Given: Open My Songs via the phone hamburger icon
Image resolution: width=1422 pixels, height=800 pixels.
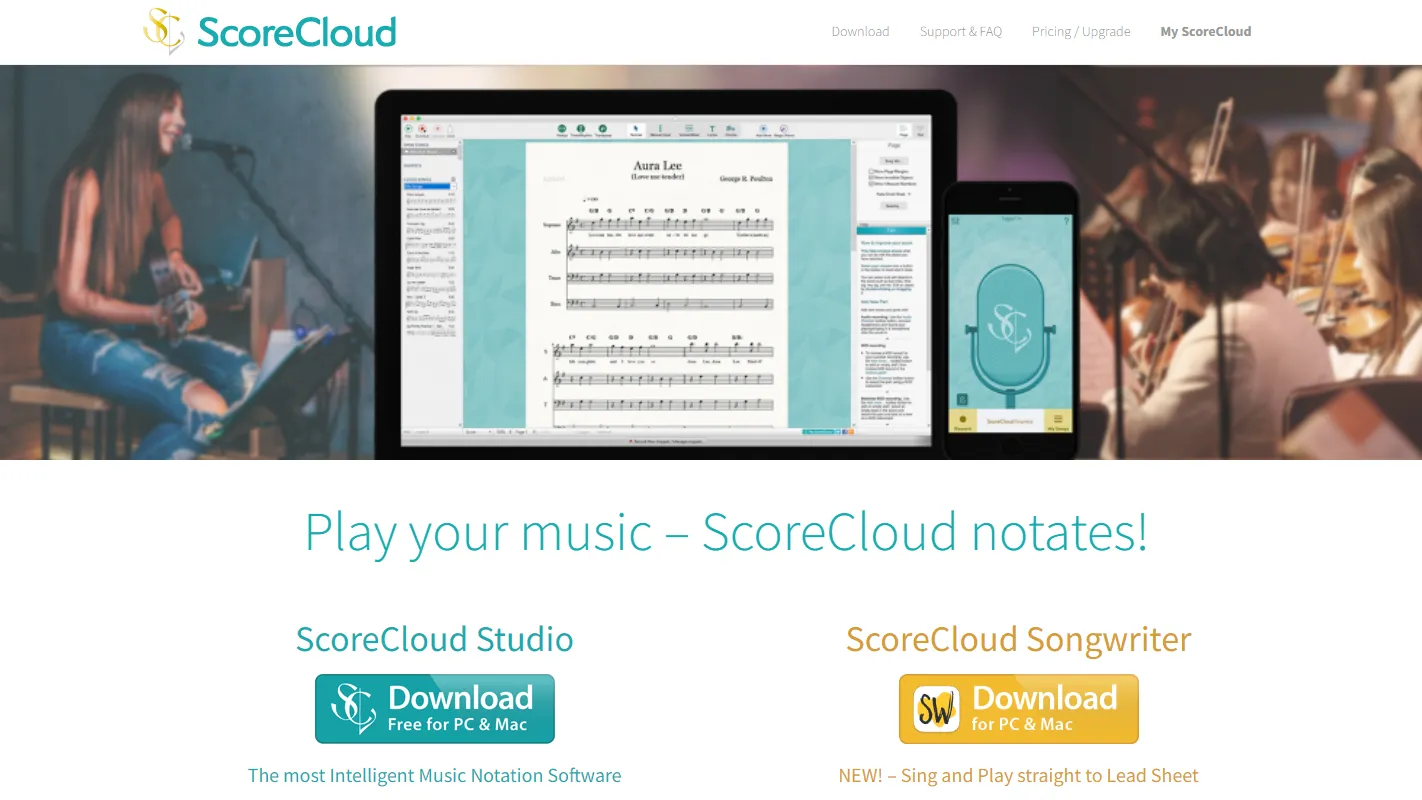Looking at the screenshot, I should coord(1056,419).
